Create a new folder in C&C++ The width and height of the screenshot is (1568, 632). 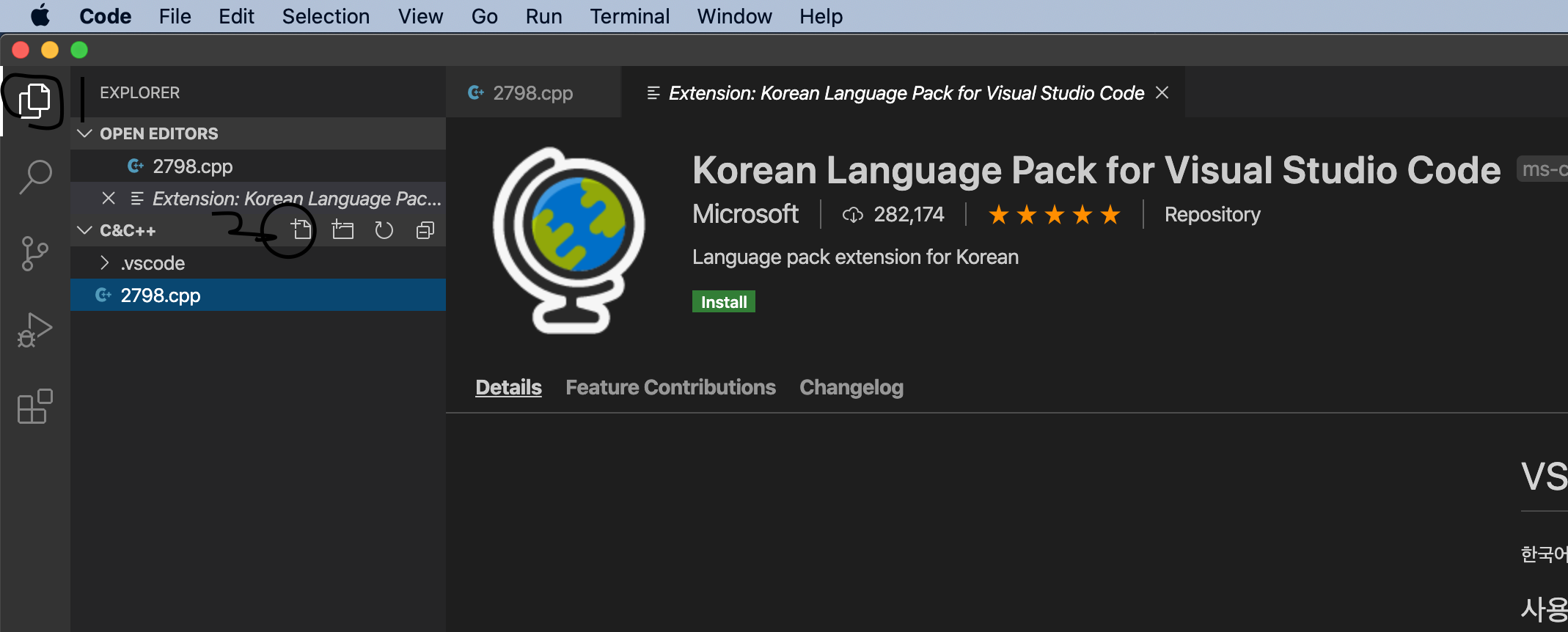(x=342, y=230)
